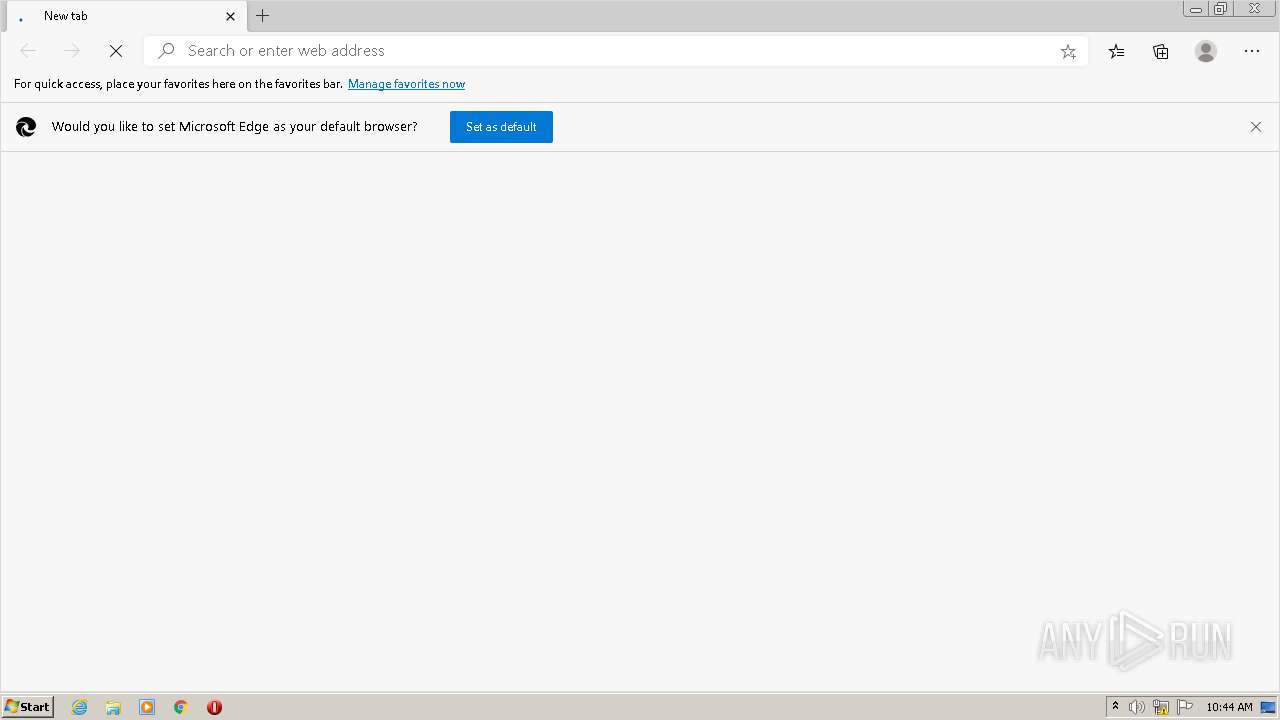This screenshot has height=720, width=1280.
Task: Launch Google Chrome from the taskbar
Action: [181, 707]
